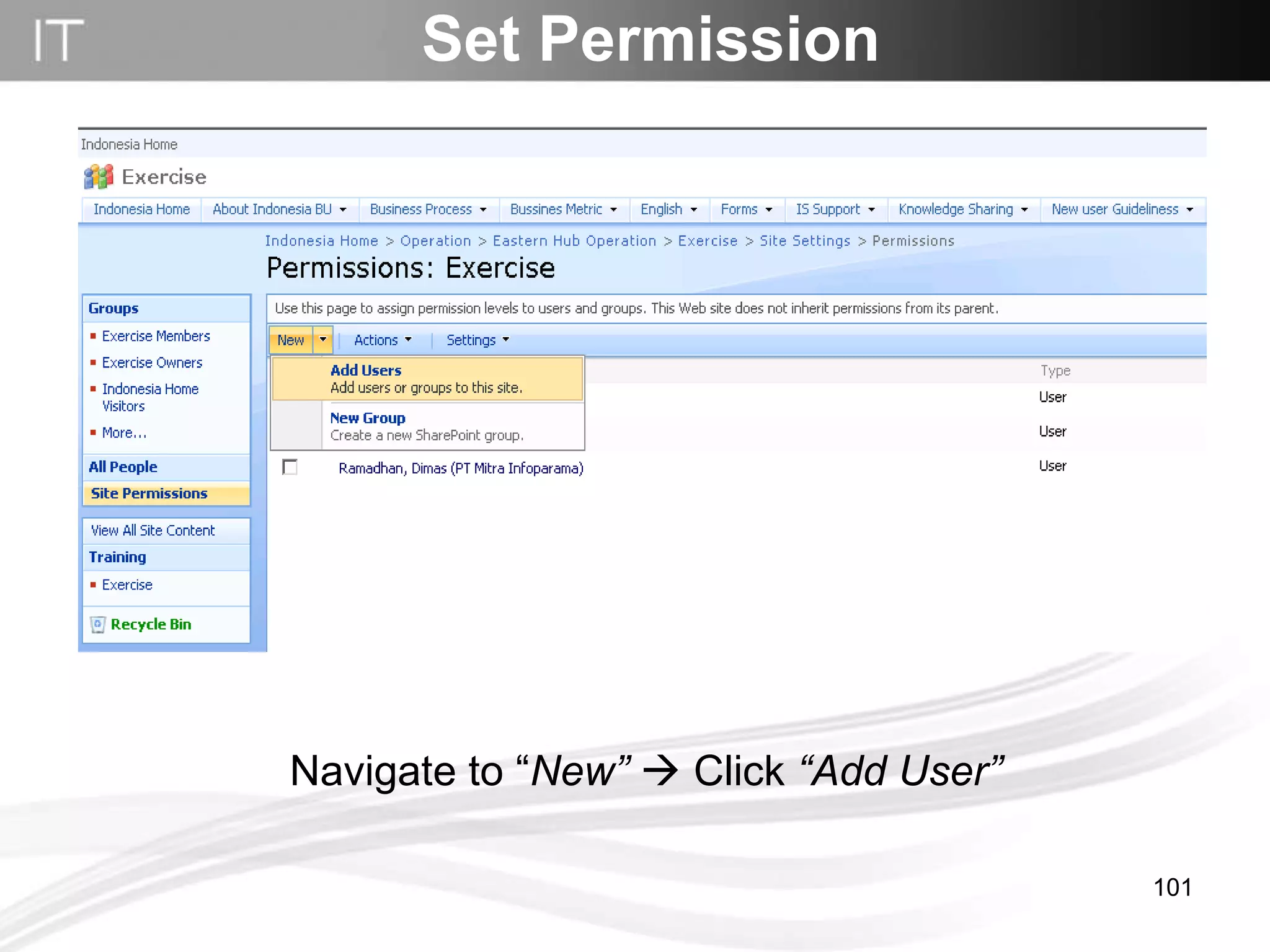Click the Exercise site title
Screen dimensions: 1270x952
(x=164, y=177)
